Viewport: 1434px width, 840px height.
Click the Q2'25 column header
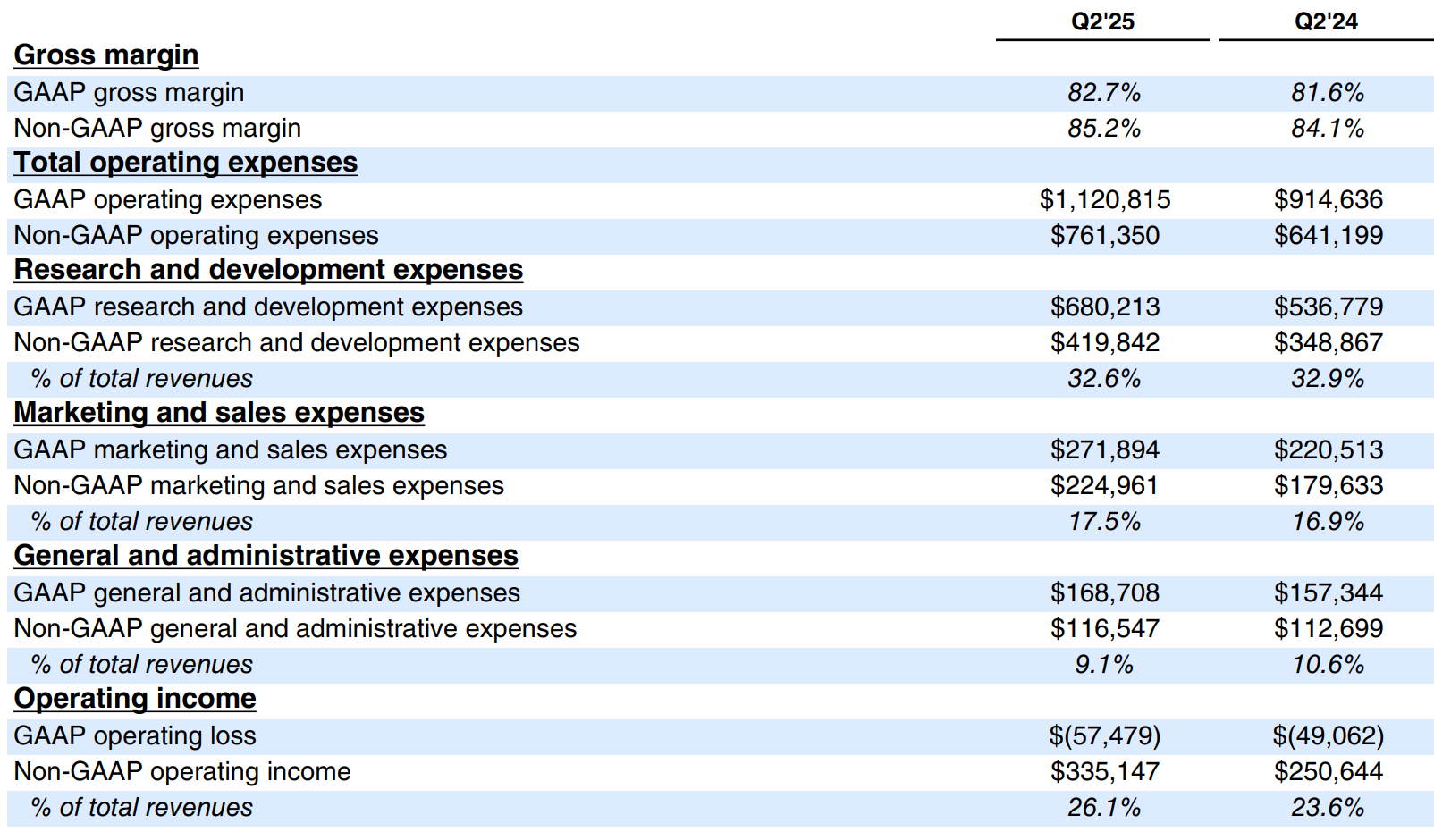point(1102,21)
